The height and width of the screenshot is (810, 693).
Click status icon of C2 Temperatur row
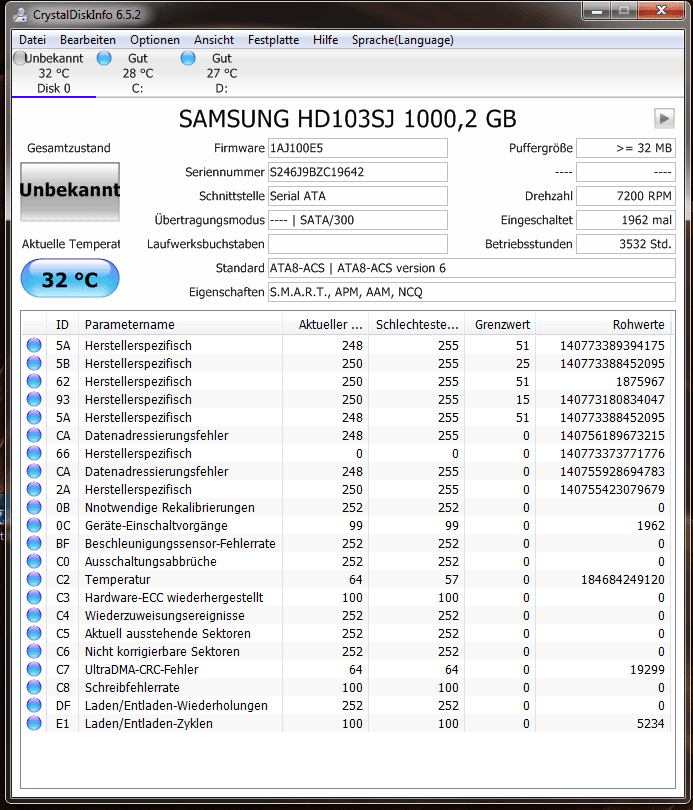(34, 579)
